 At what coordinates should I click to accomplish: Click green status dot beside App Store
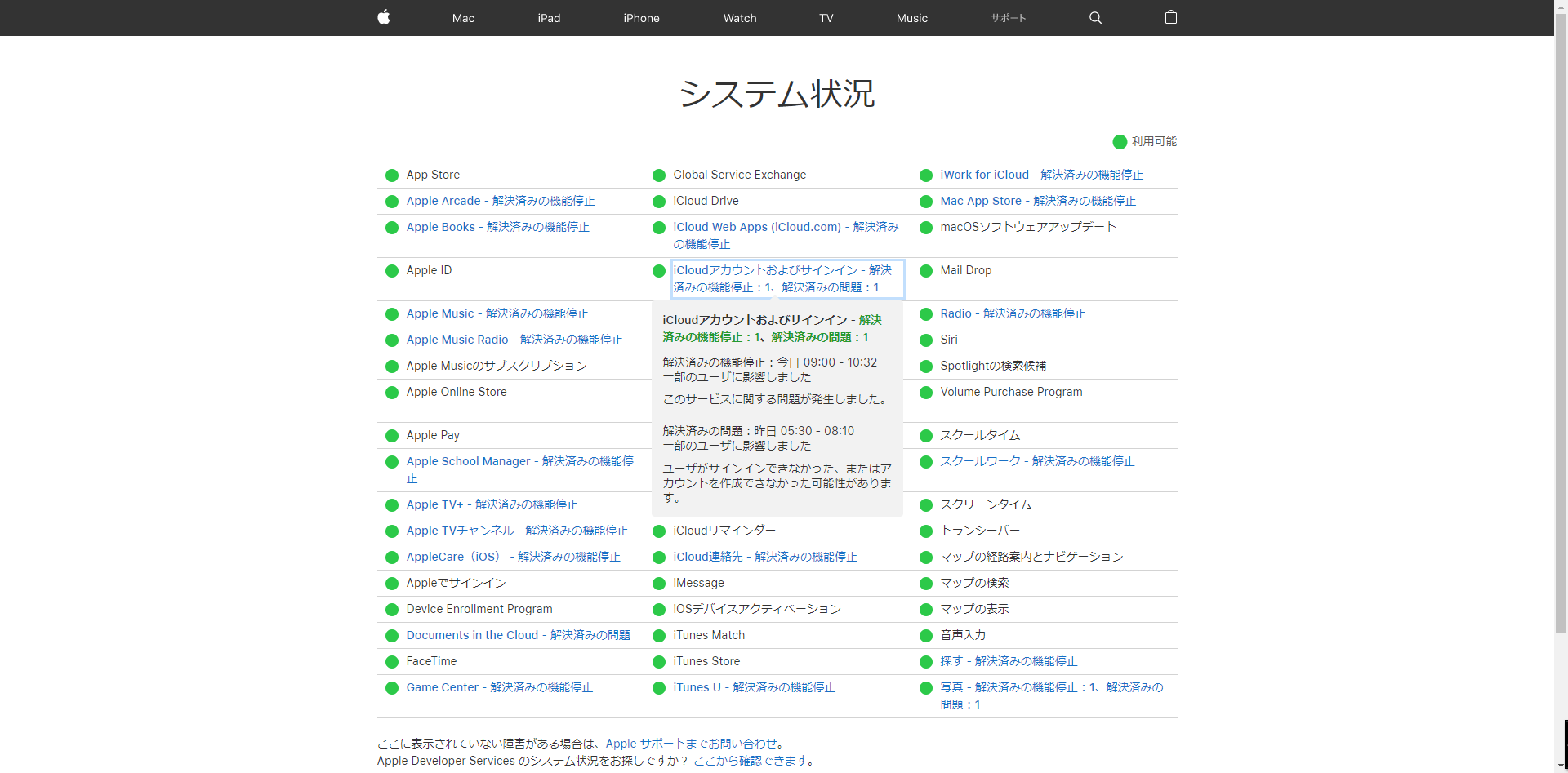392,175
